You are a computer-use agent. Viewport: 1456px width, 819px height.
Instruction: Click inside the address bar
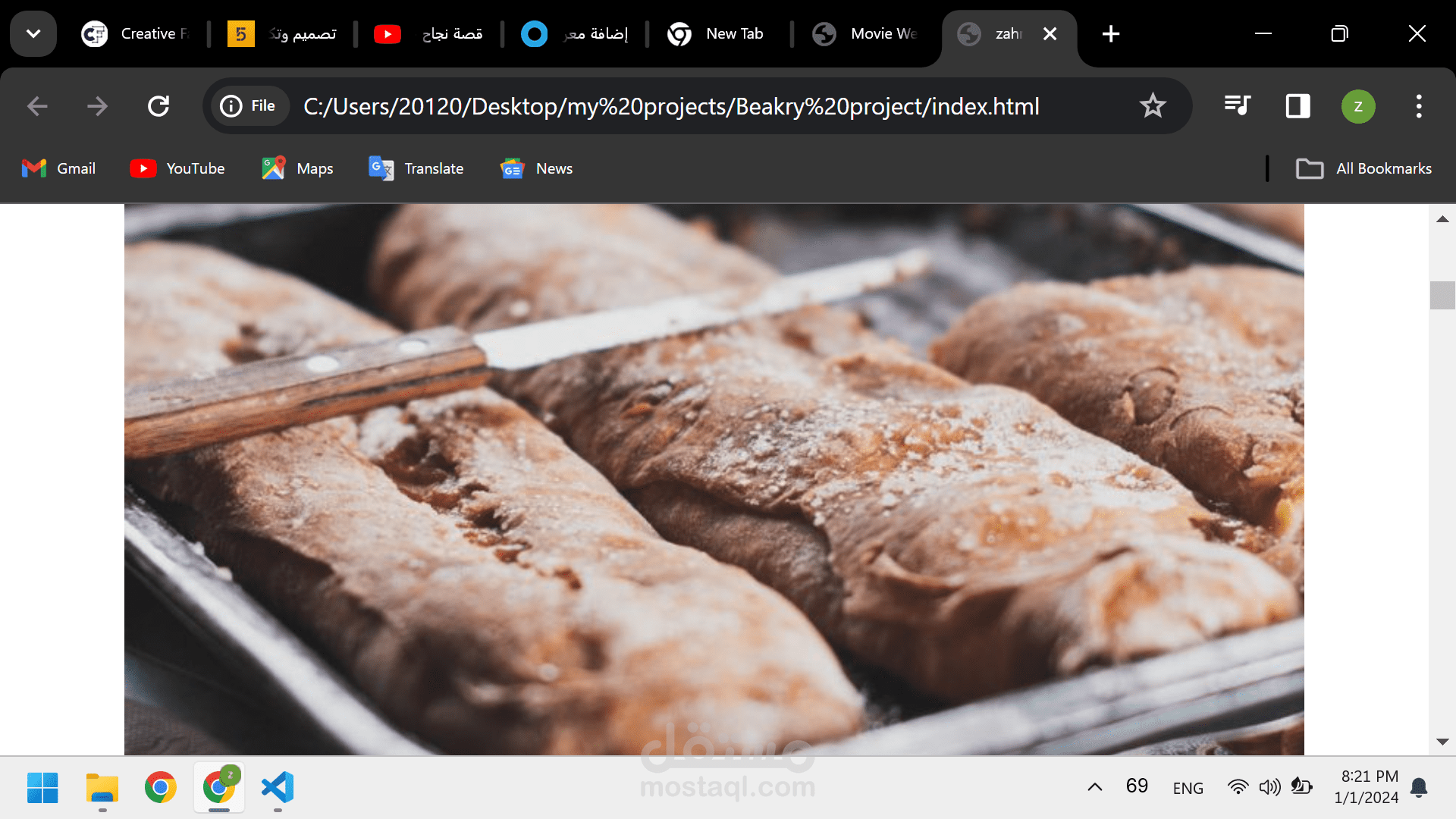pos(682,106)
